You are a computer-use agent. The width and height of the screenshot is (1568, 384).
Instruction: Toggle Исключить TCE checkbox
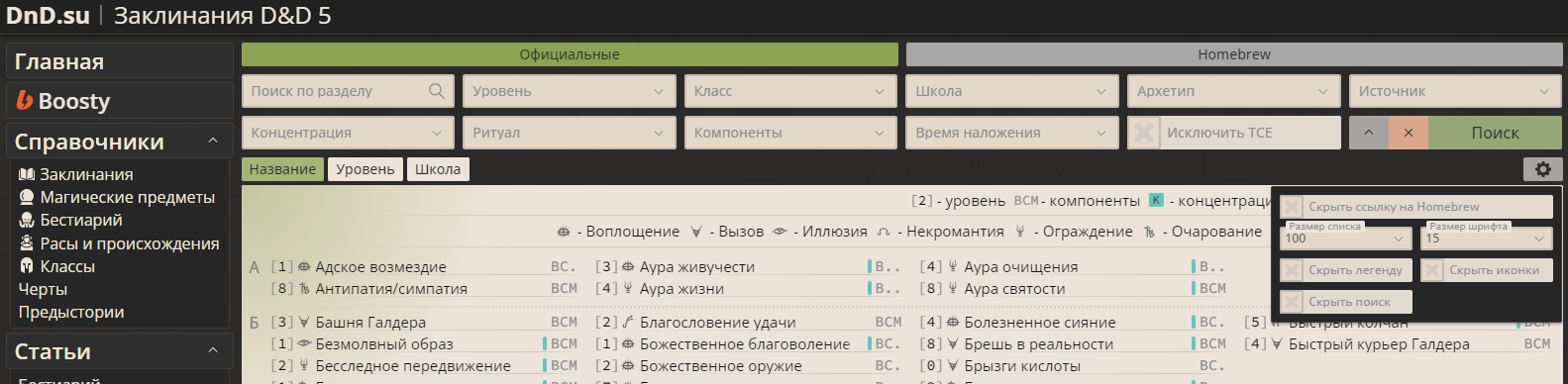click(x=1144, y=133)
